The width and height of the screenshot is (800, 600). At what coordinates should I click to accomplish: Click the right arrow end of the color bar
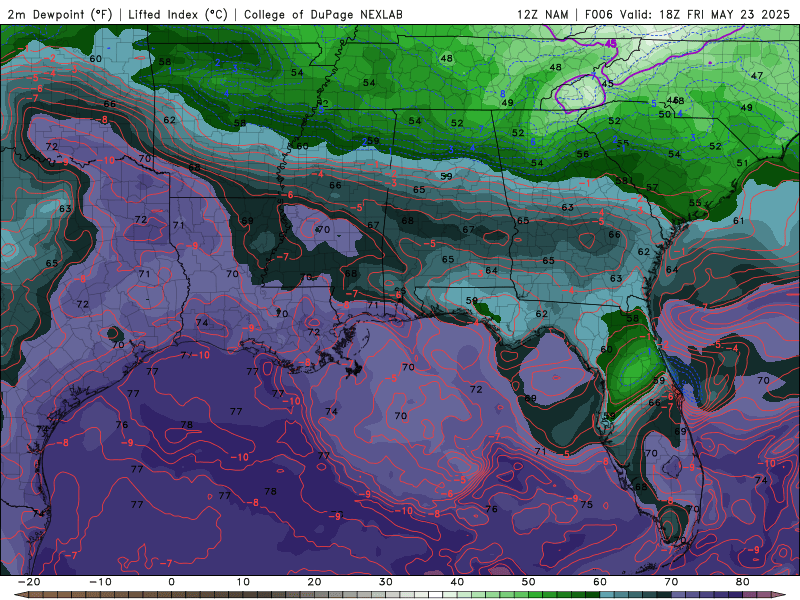(x=779, y=595)
